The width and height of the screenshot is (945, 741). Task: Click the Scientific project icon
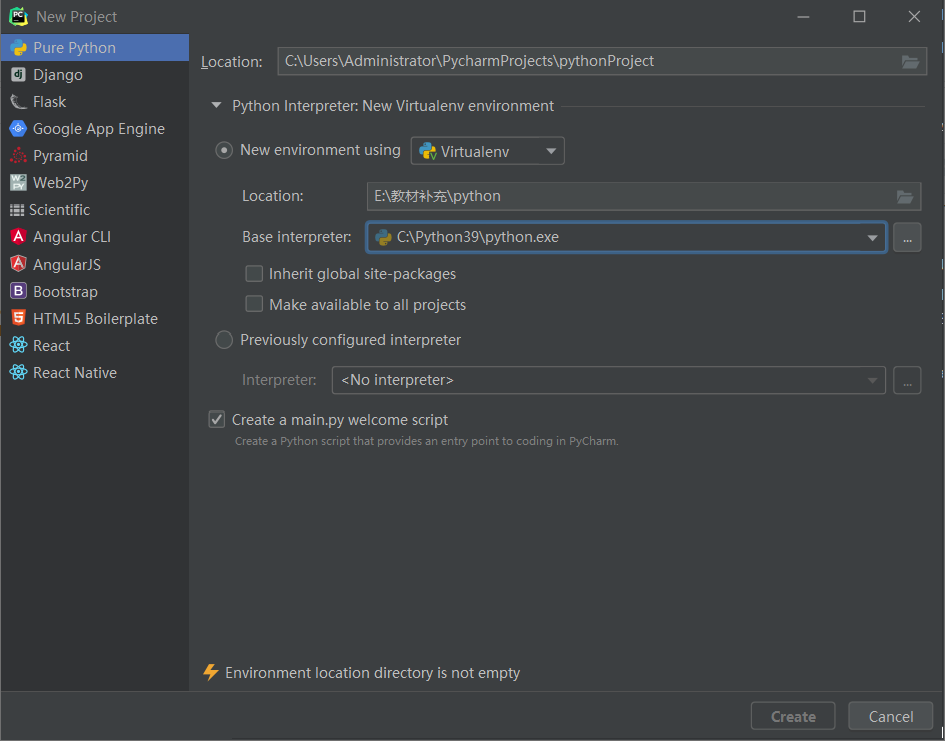[x=17, y=210]
